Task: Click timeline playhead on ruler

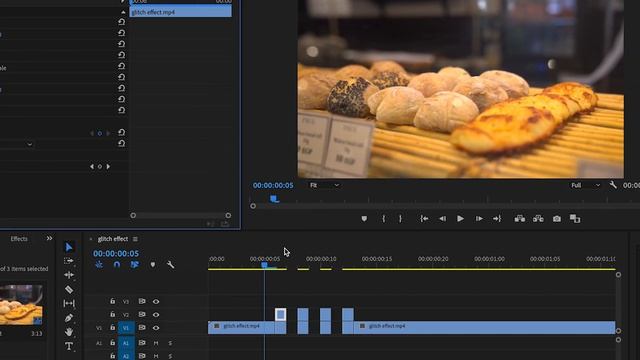Action: 264,265
